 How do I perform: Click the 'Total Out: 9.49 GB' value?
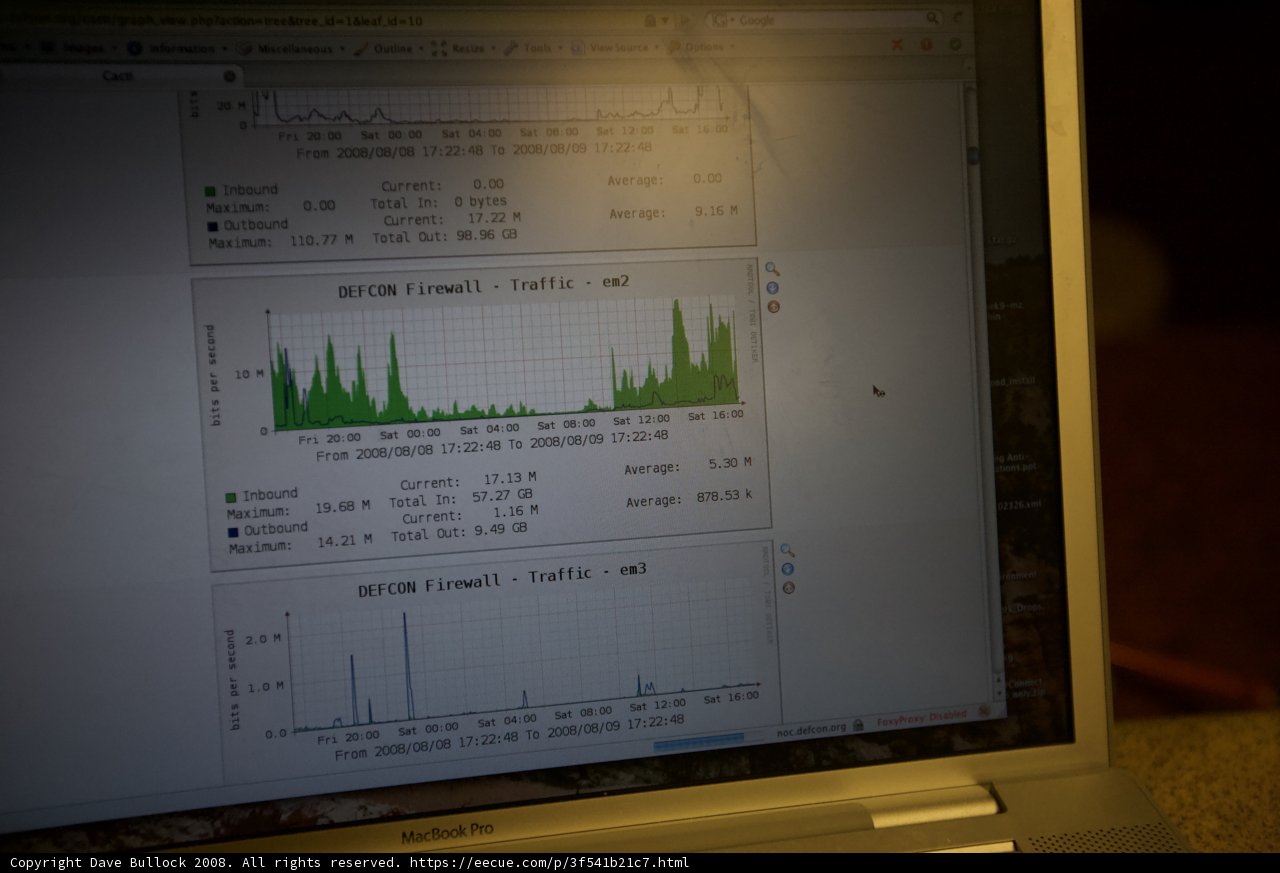click(x=459, y=532)
